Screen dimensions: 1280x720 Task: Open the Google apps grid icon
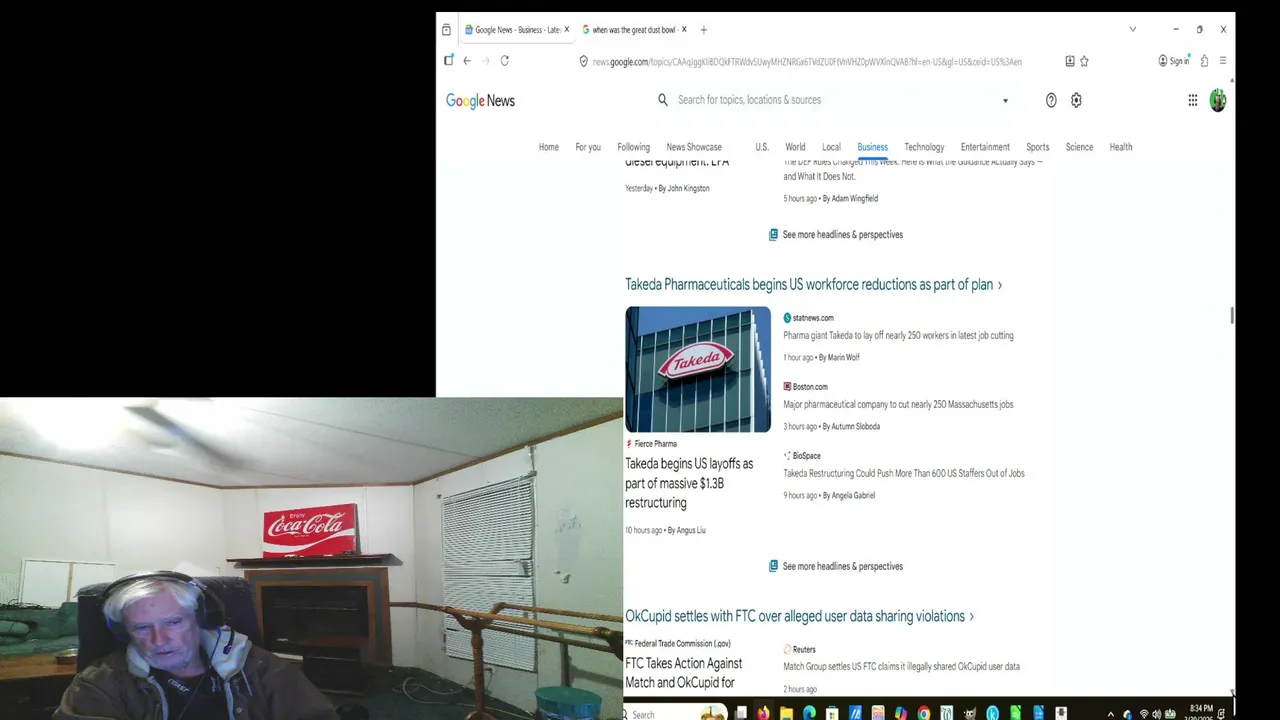(1193, 100)
